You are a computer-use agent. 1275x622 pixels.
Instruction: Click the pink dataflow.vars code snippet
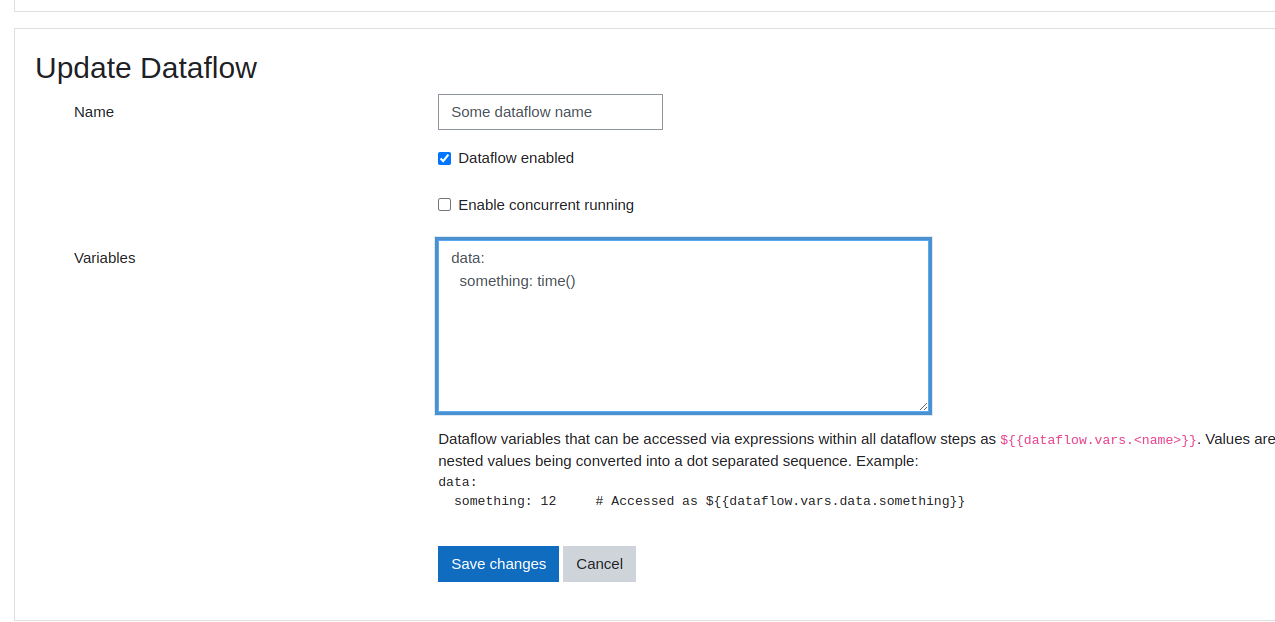point(1096,439)
